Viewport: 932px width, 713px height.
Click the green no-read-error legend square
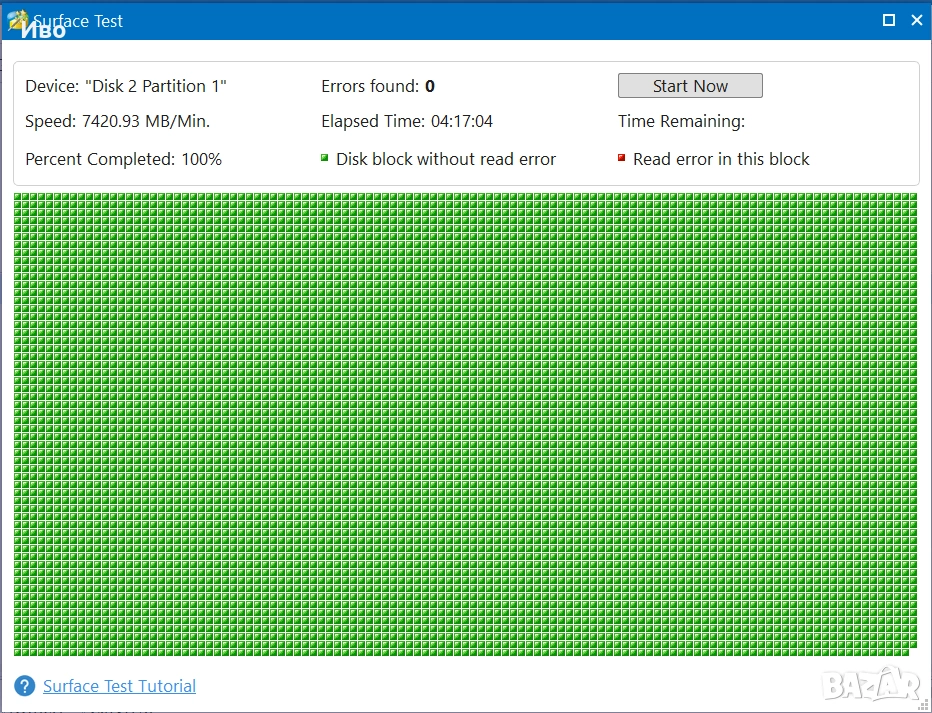click(325, 158)
